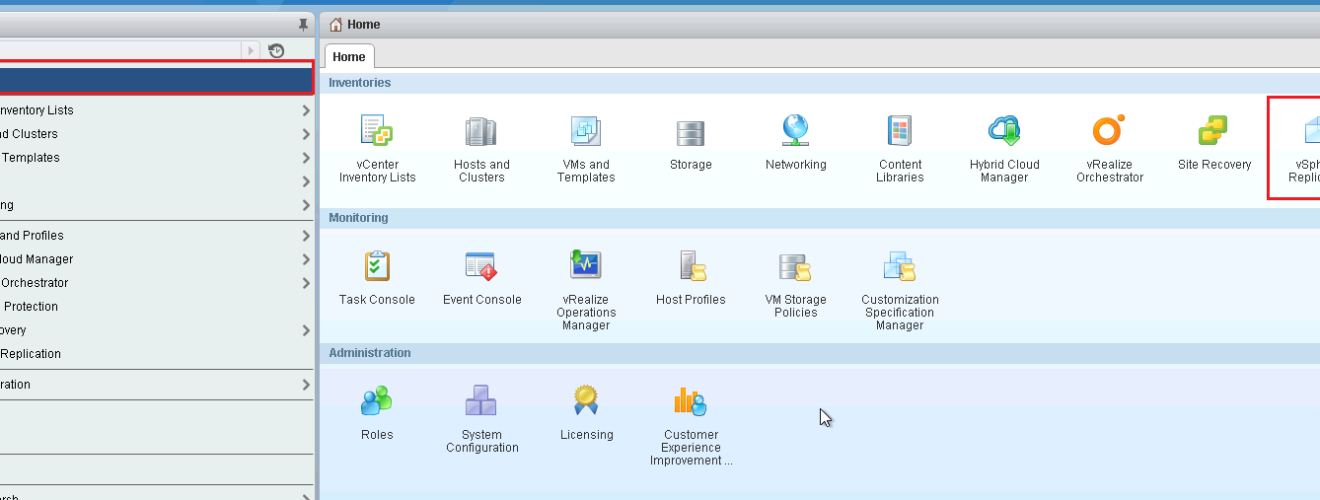Open the Networking globe icon
The height and width of the screenshot is (500, 1320).
795,130
